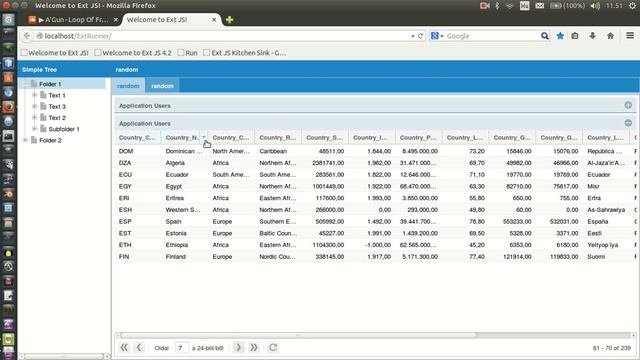Switch to the first random tab
The height and width of the screenshot is (360, 640).
point(128,86)
